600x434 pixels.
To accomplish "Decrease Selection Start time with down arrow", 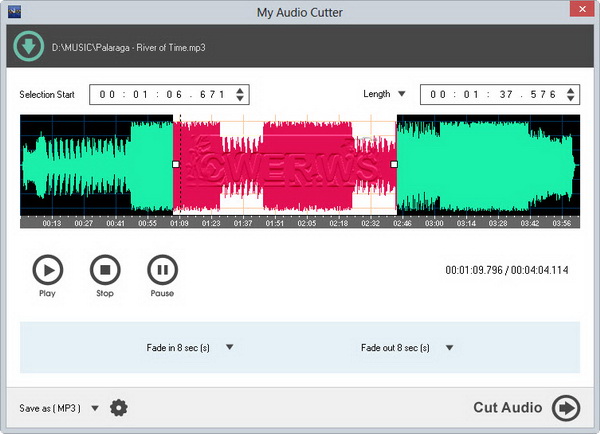I will 239,99.
